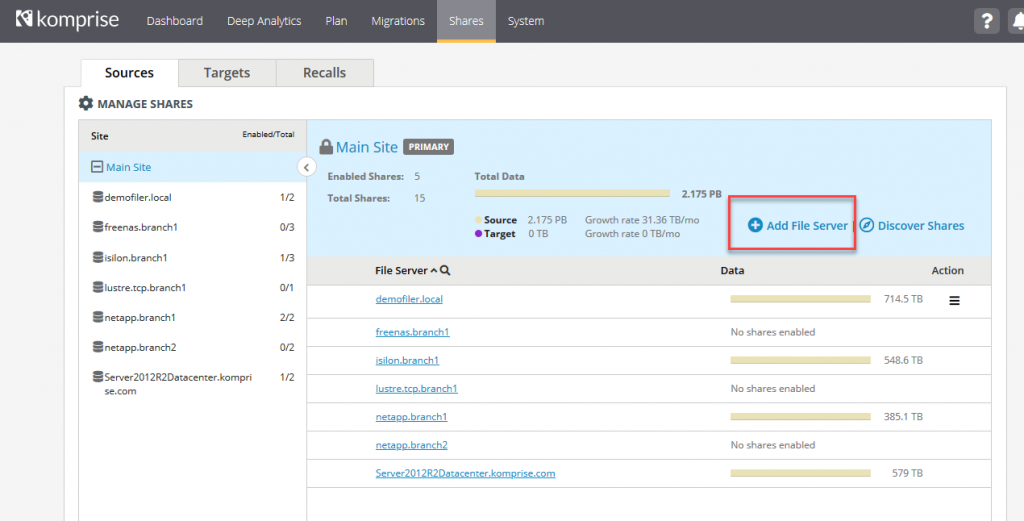The width and height of the screenshot is (1024, 521).
Task: Open Deep Analytics
Action: click(x=264, y=21)
